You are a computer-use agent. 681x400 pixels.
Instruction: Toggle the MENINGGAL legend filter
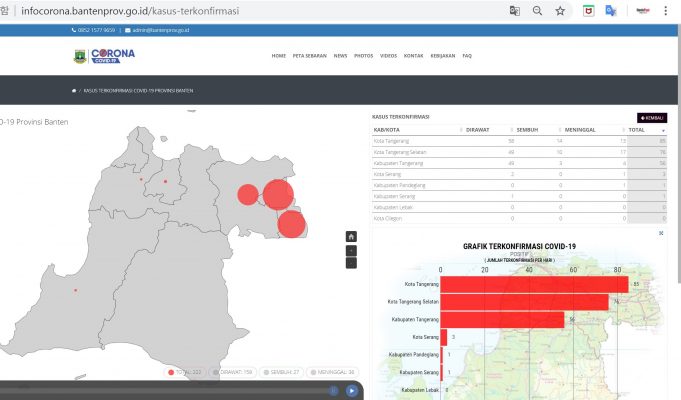coord(333,372)
